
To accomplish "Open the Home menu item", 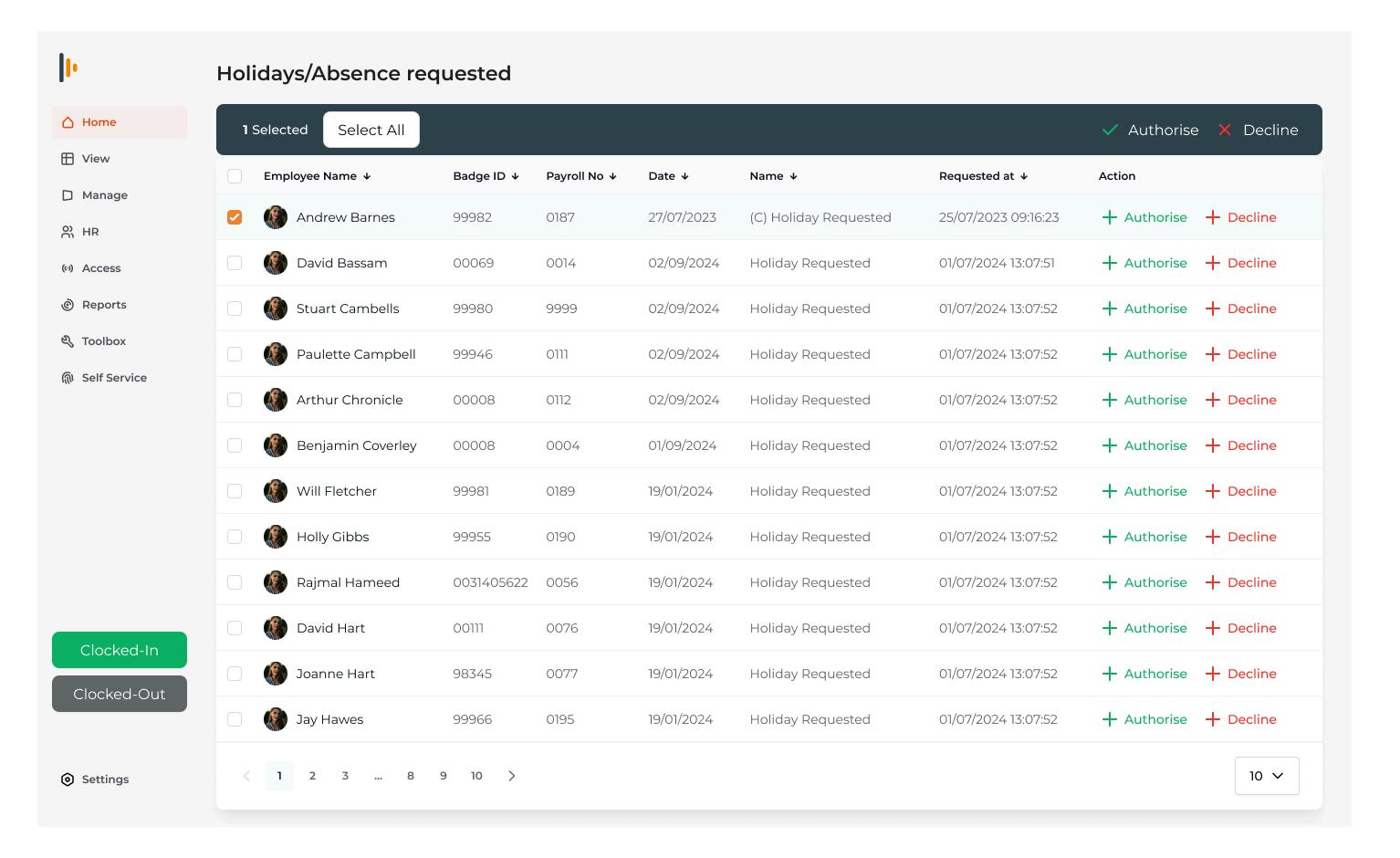I will pos(120,122).
